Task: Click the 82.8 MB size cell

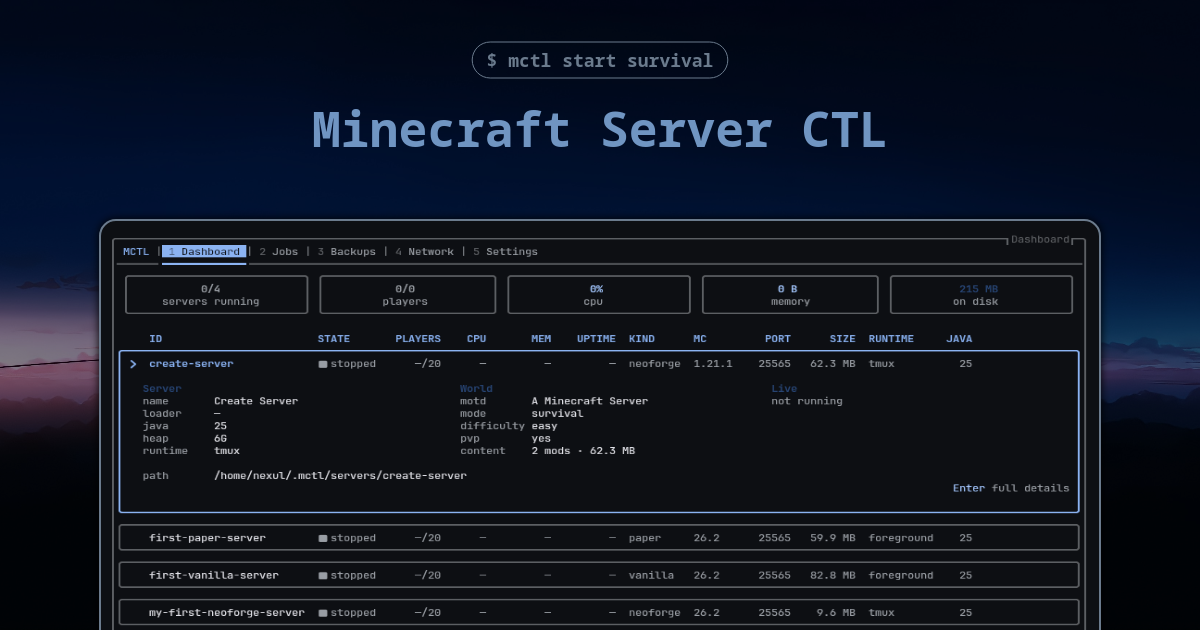Action: tap(833, 576)
